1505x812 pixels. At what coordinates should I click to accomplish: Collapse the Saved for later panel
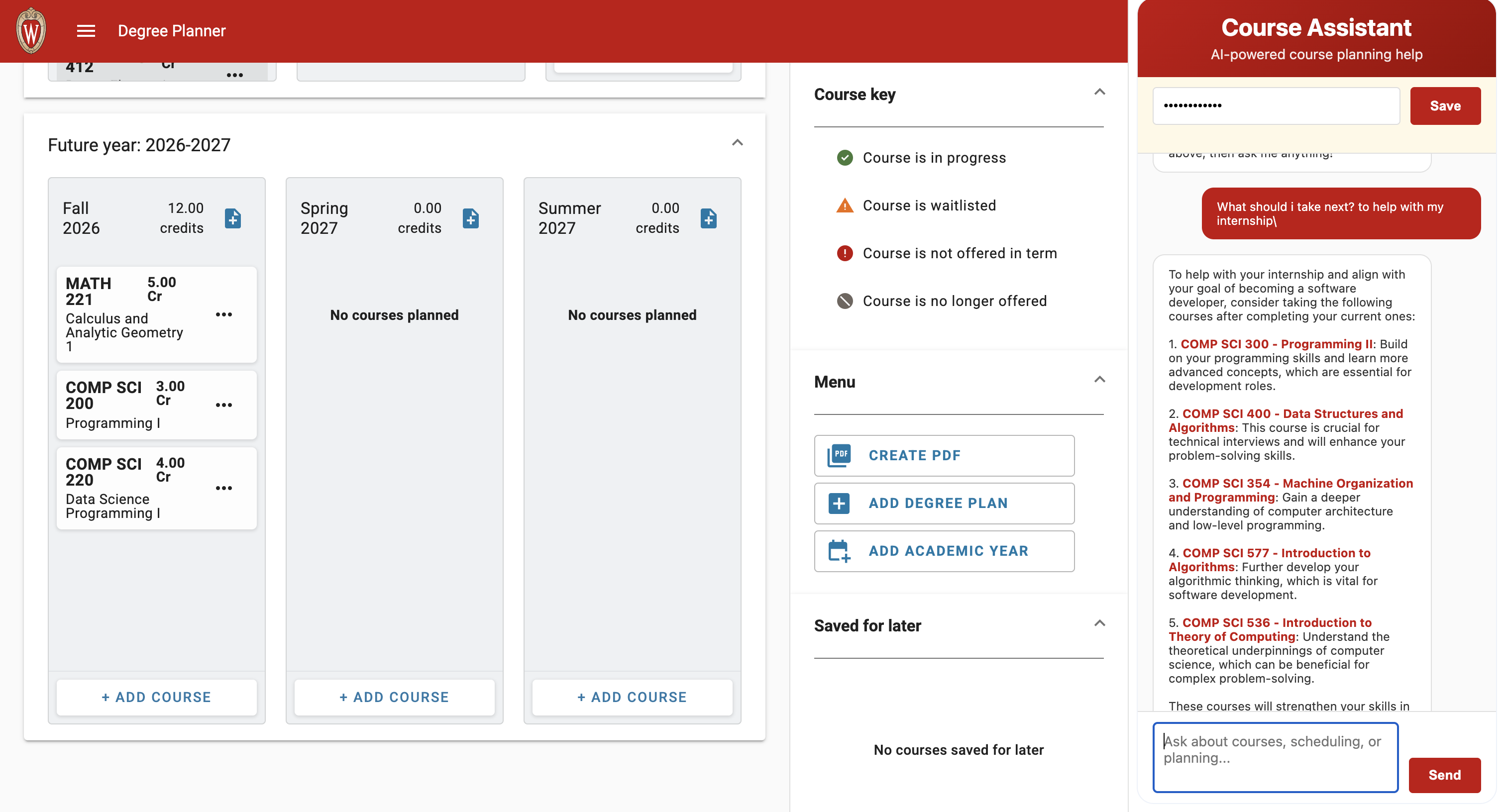coord(1099,623)
